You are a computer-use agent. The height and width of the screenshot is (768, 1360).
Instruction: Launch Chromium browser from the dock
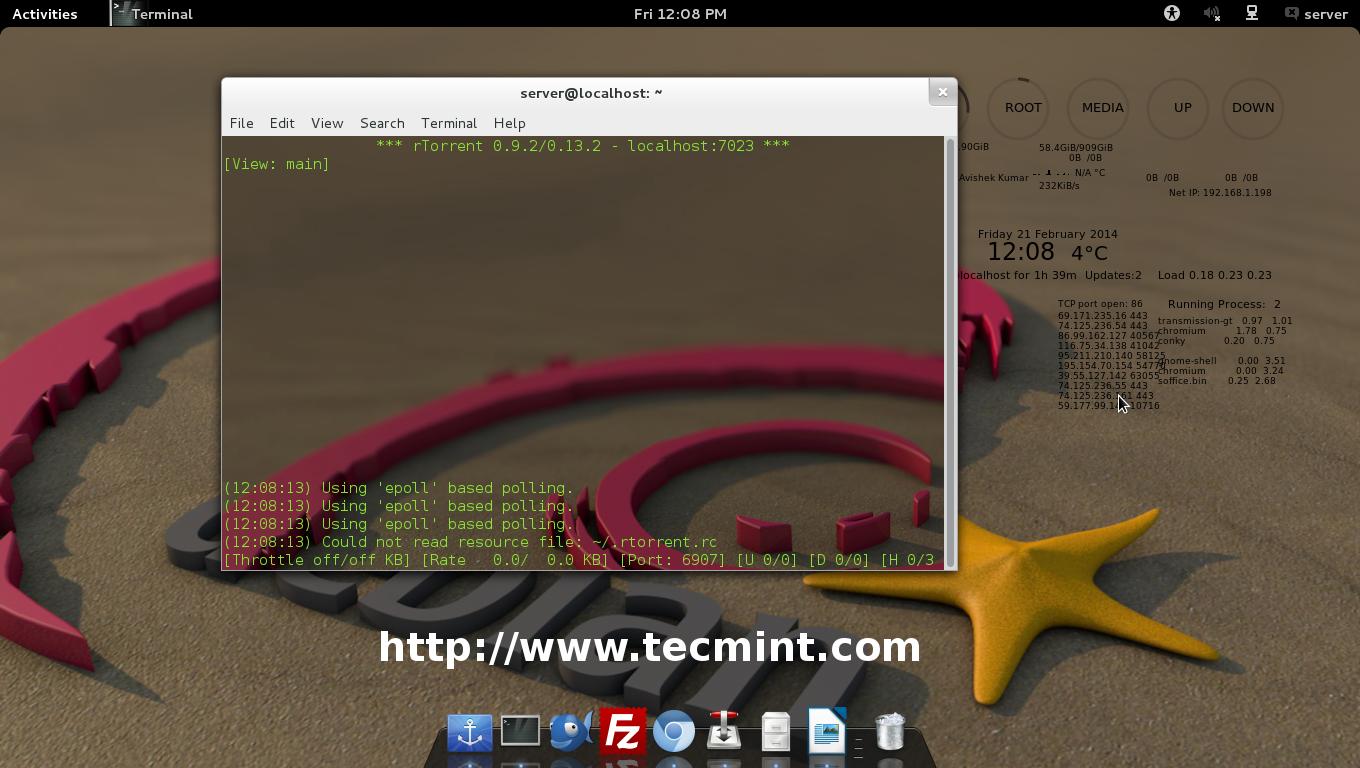(x=674, y=732)
